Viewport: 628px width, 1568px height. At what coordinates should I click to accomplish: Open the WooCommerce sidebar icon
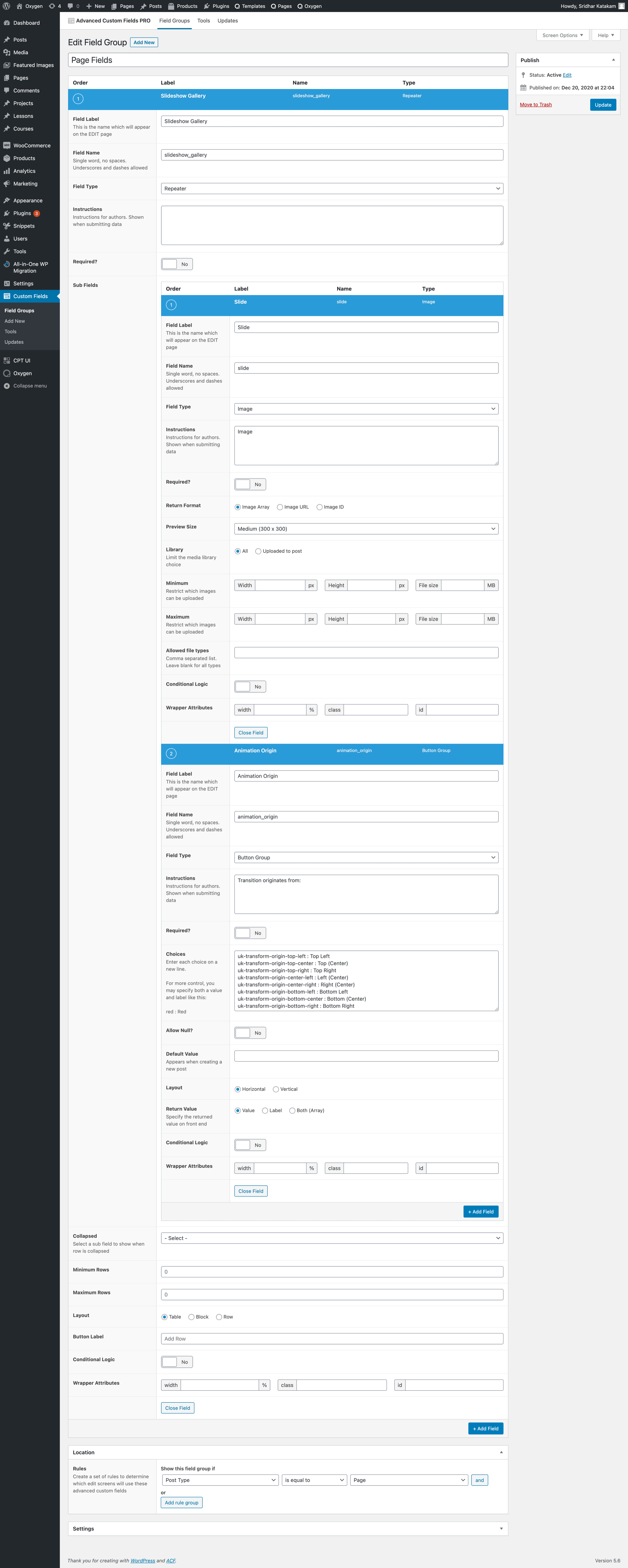click(7, 145)
